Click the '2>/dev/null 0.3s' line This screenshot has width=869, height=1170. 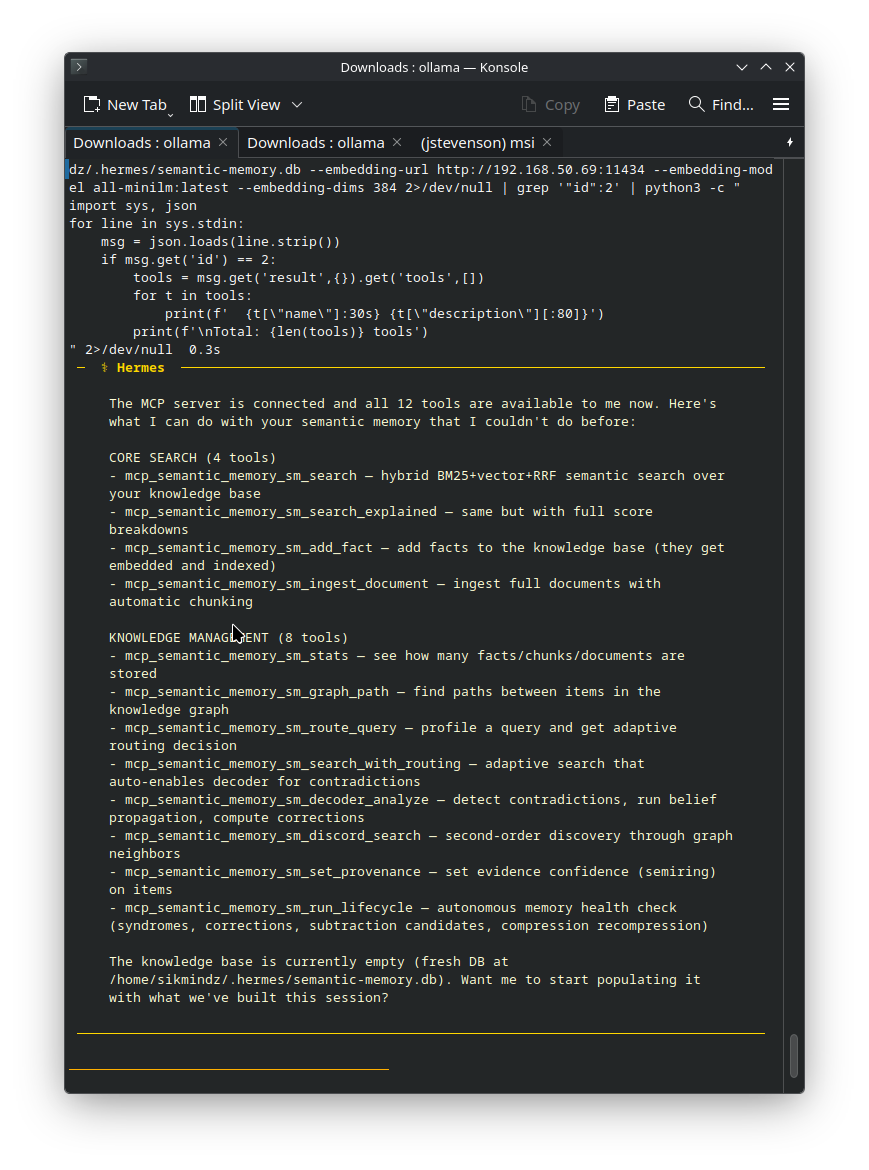pos(145,349)
